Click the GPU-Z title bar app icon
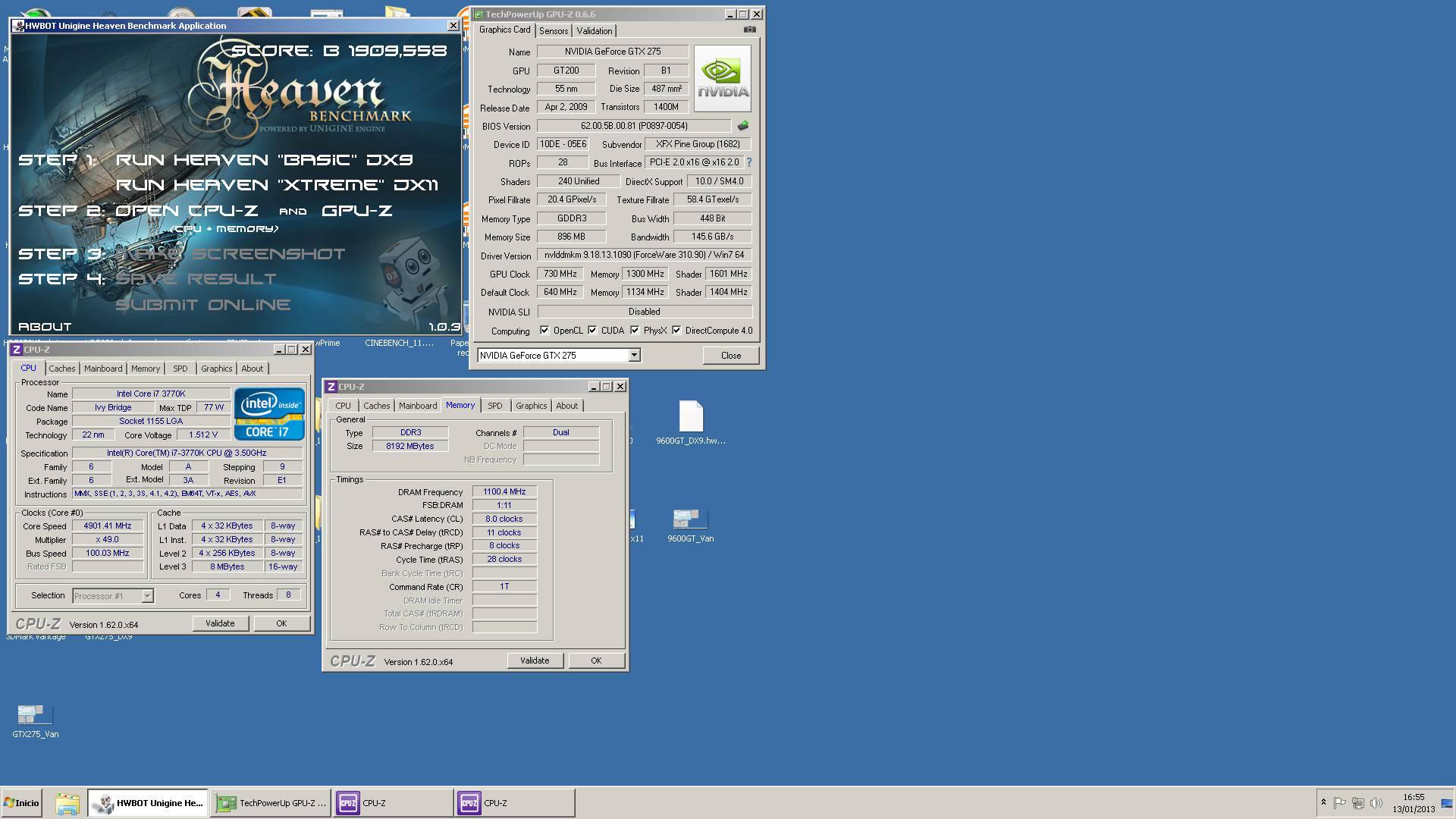This screenshot has width=1456, height=819. [x=479, y=14]
